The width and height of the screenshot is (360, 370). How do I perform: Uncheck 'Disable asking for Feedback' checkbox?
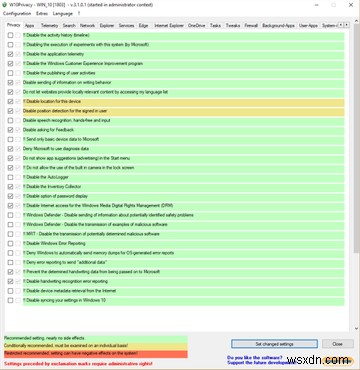click(11, 130)
